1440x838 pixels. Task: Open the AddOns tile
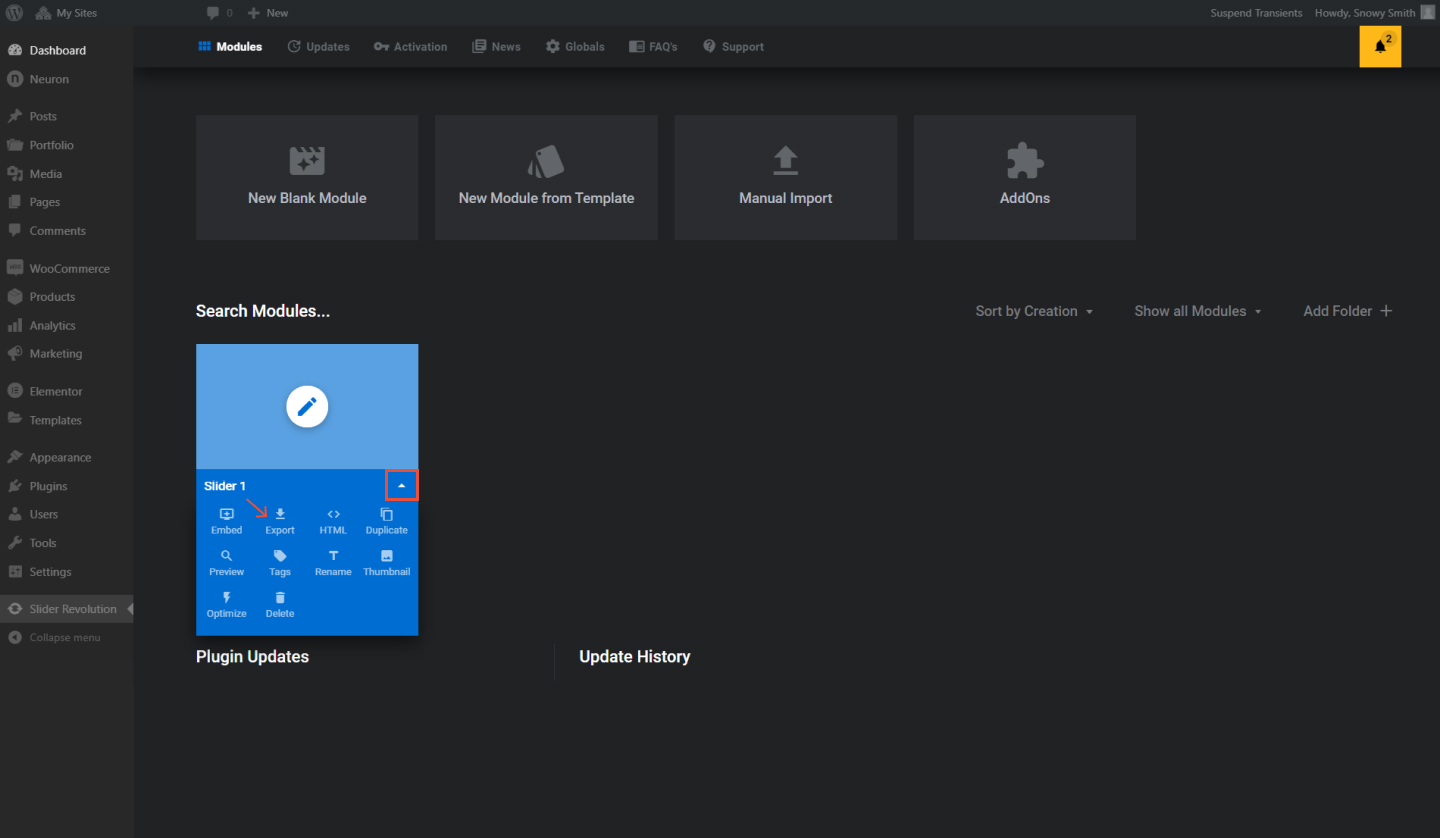point(1025,177)
